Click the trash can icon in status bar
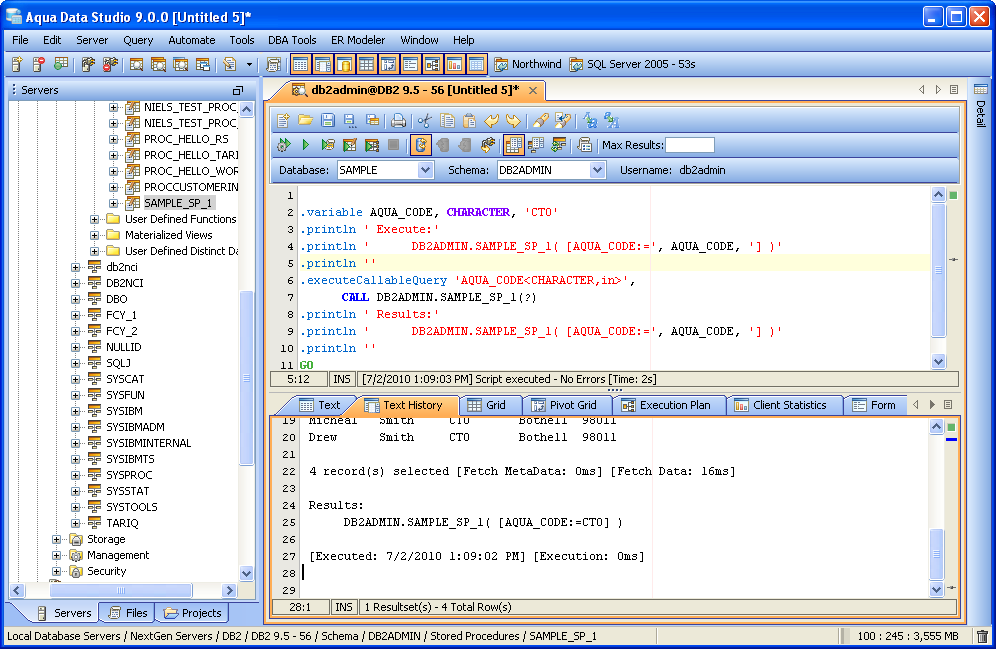This screenshot has width=996, height=649. click(x=982, y=636)
